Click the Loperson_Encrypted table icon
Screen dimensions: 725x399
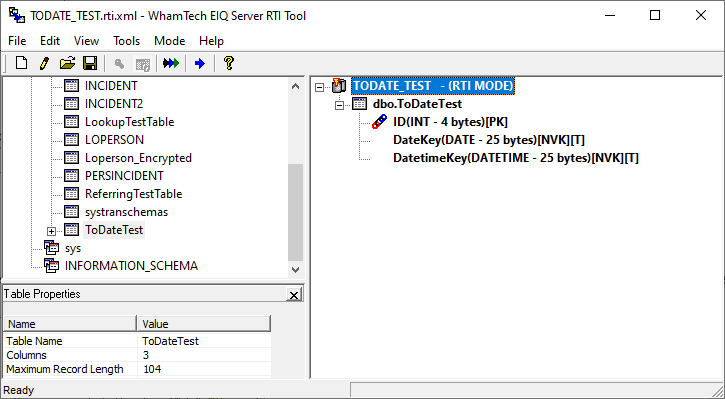[x=71, y=158]
